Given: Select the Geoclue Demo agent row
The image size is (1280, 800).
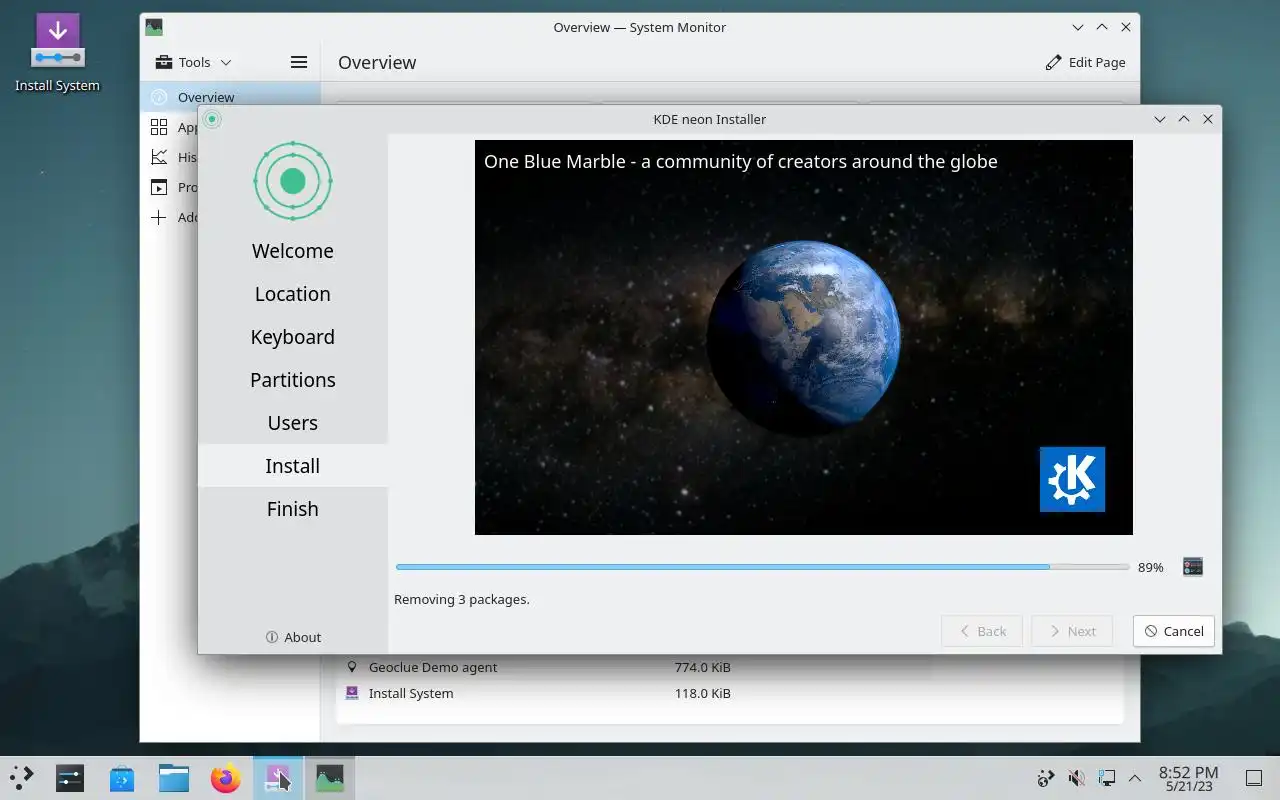Looking at the screenshot, I should pyautogui.click(x=730, y=667).
